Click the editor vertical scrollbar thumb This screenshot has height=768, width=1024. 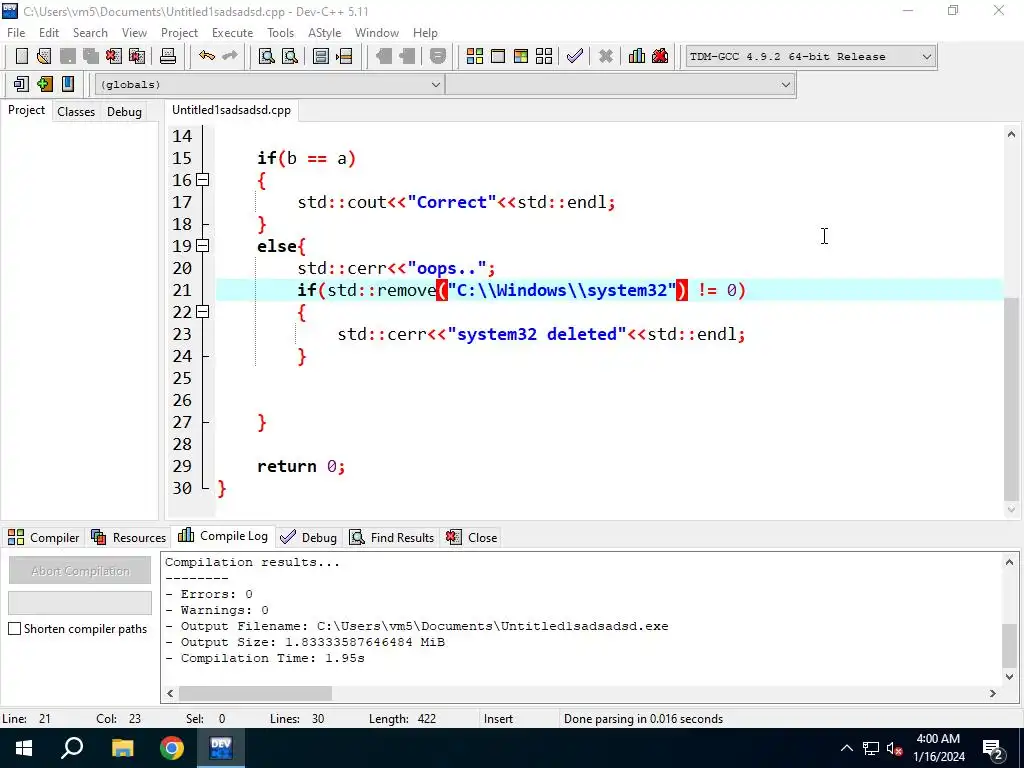(x=1011, y=398)
